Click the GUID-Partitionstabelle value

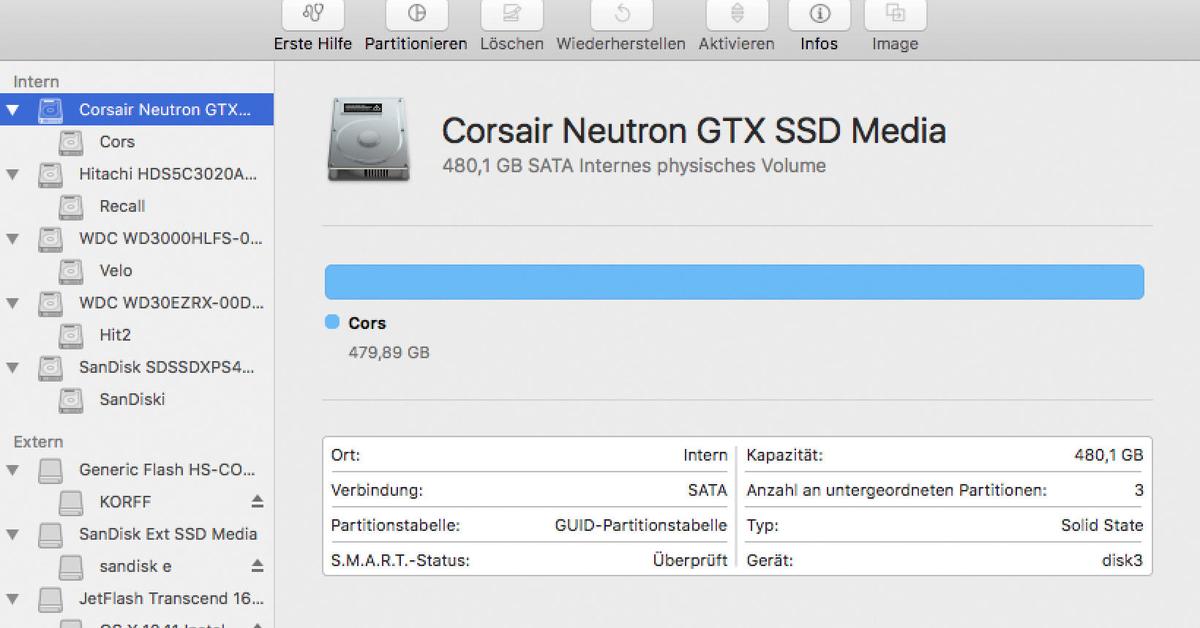coord(641,525)
